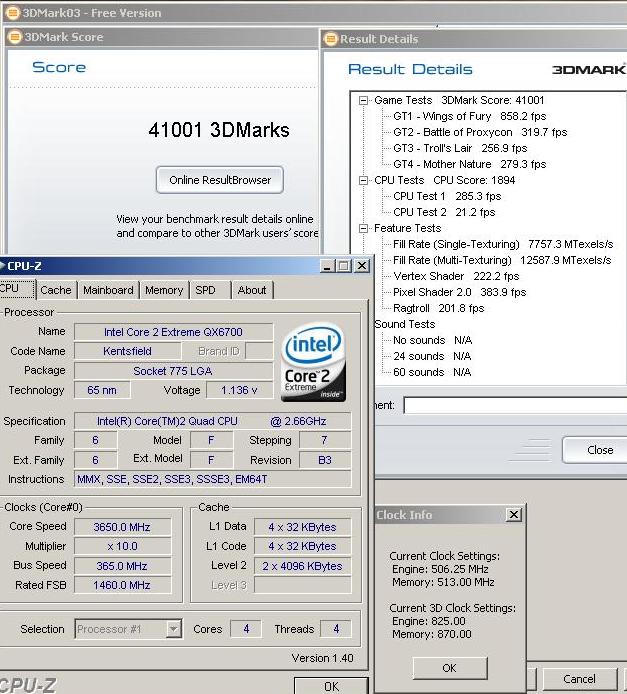Click the Specification field text
The image size is (627, 694).
point(212,421)
